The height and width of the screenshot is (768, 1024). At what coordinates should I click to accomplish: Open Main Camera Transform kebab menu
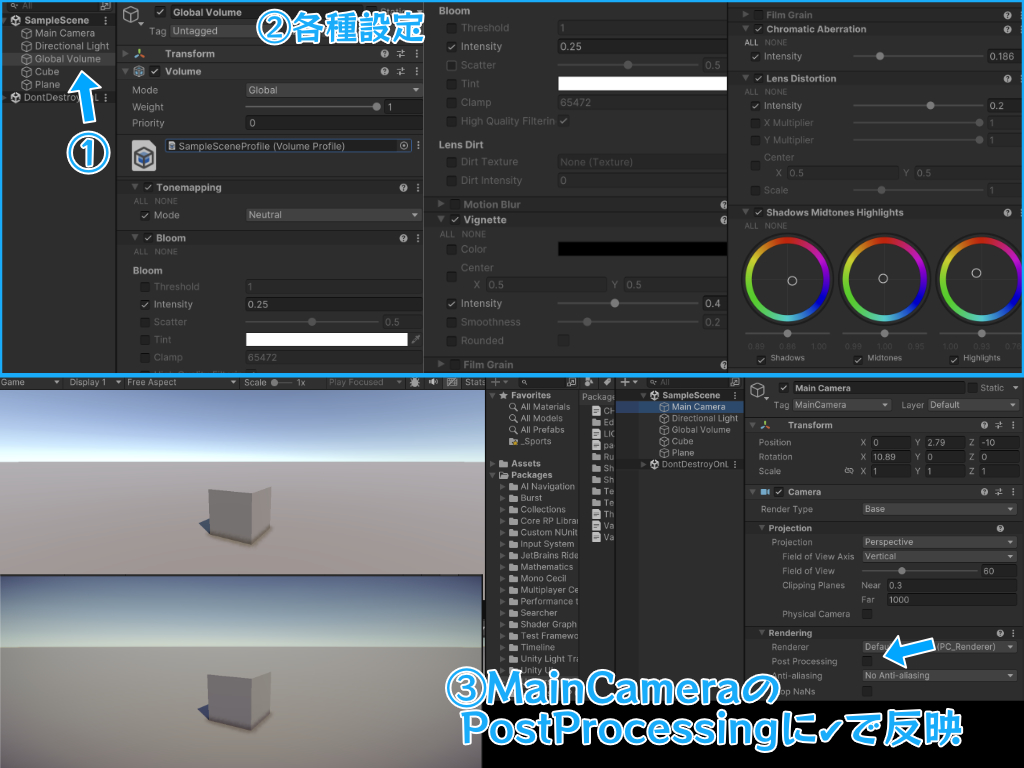pos(1013,425)
